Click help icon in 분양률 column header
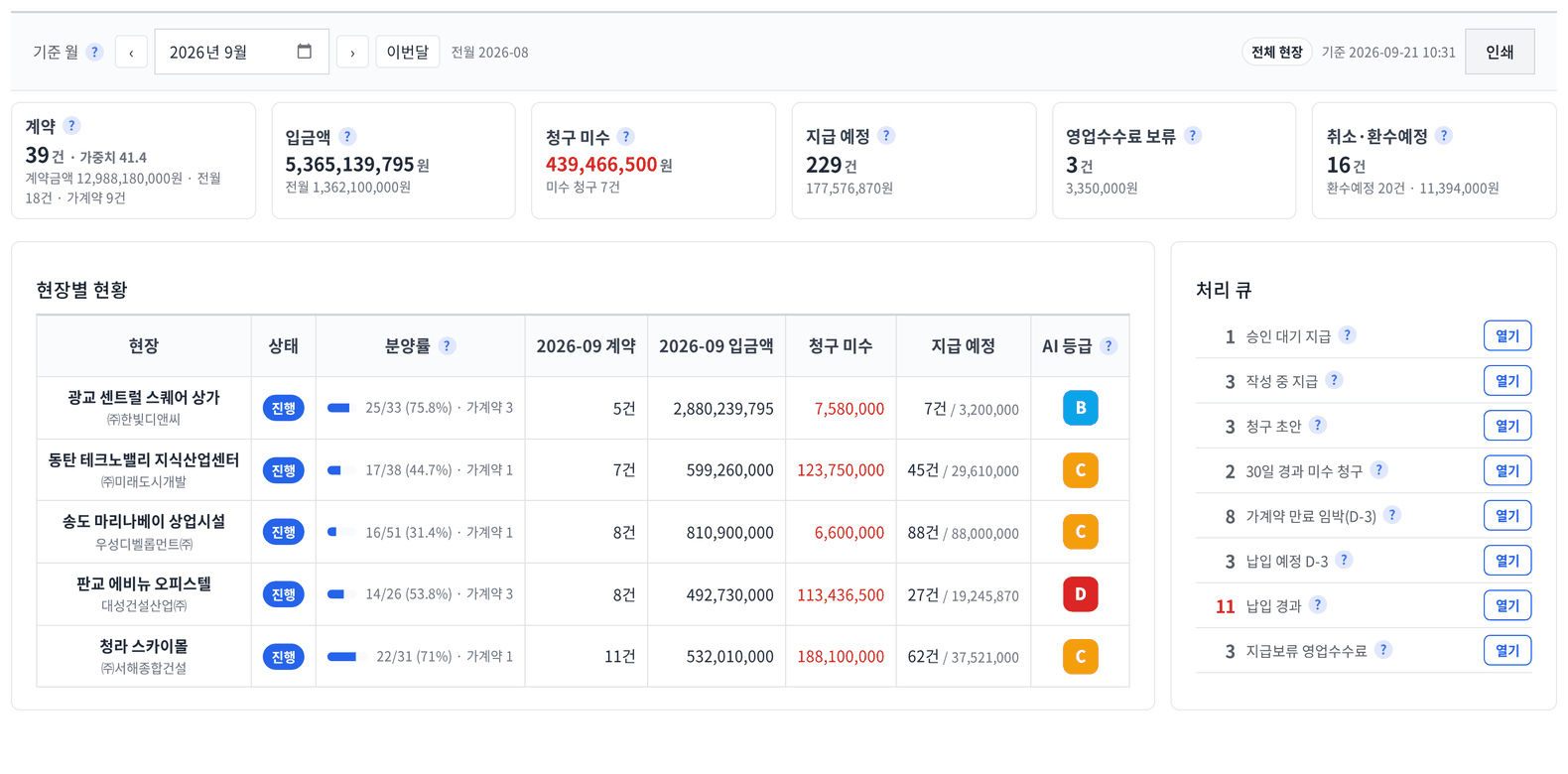Viewport: 1568px width, 774px height. tap(448, 345)
